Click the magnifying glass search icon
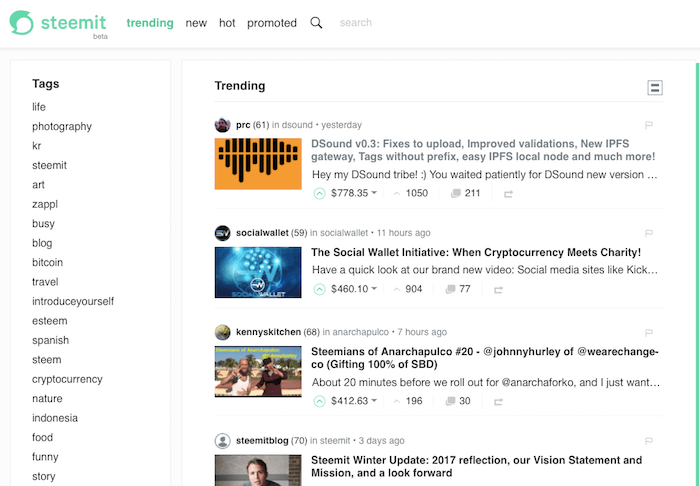700x486 pixels. [316, 23]
